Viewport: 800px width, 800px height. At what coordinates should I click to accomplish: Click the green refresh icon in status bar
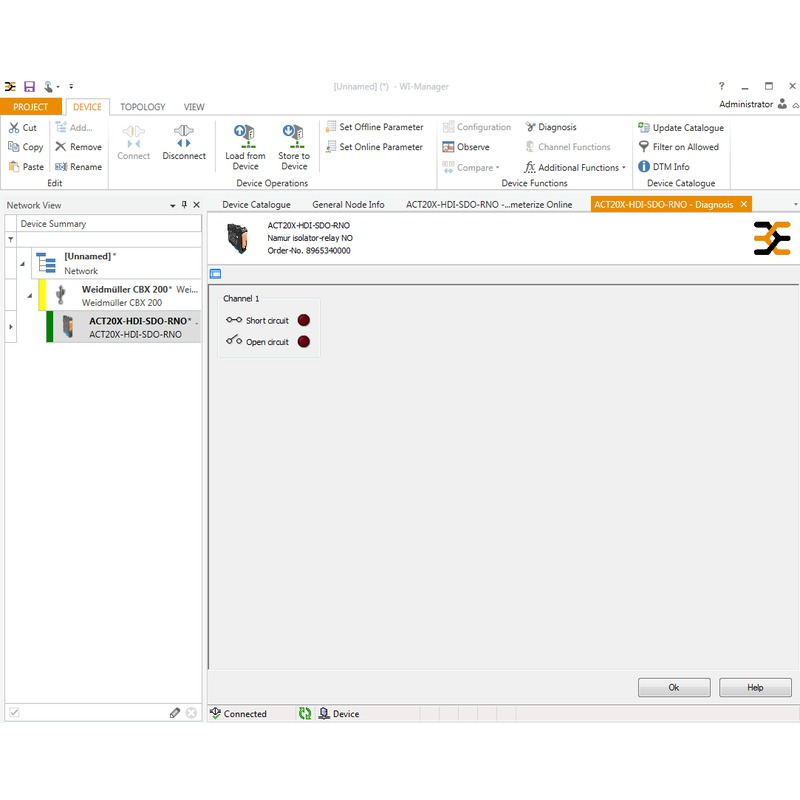pos(305,713)
